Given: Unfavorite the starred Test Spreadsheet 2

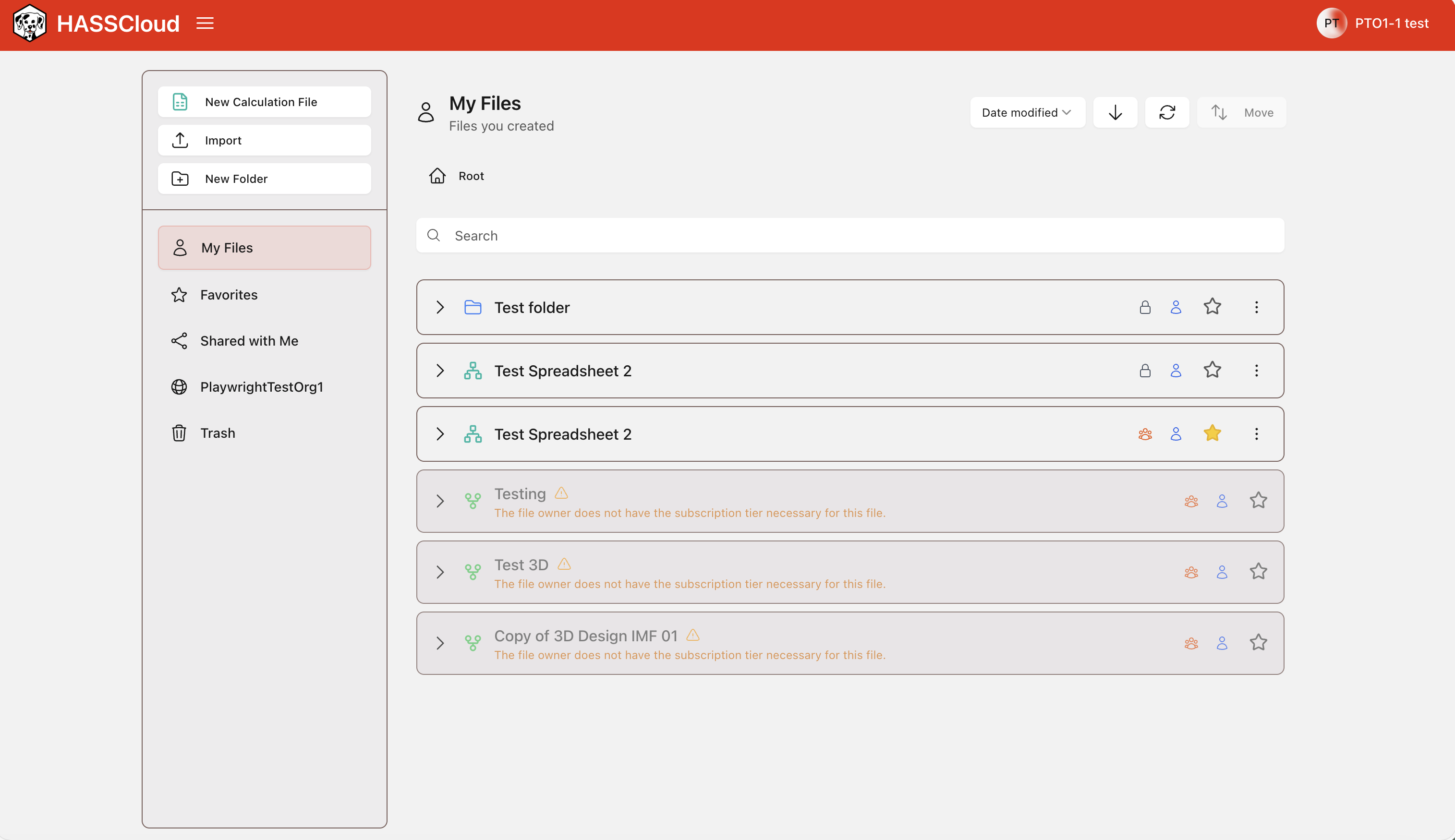Looking at the screenshot, I should [x=1212, y=433].
